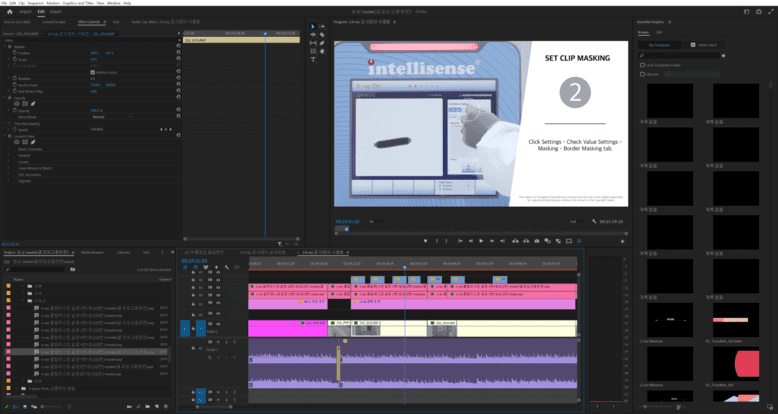This screenshot has height=414, width=778.
Task: Toggle the Motion effect fx switch
Action: (10, 46)
